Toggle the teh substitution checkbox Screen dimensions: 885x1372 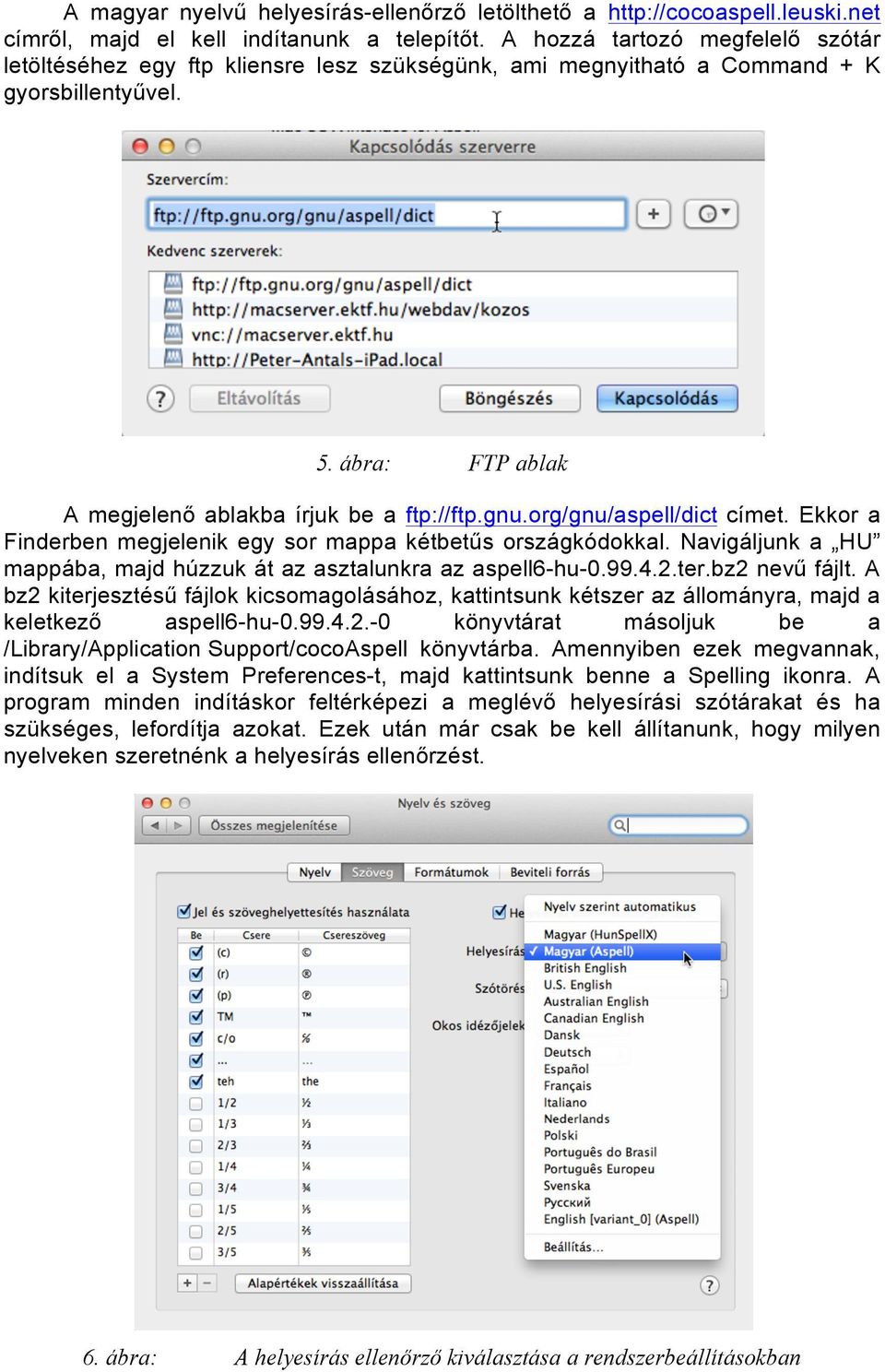[x=195, y=1081]
